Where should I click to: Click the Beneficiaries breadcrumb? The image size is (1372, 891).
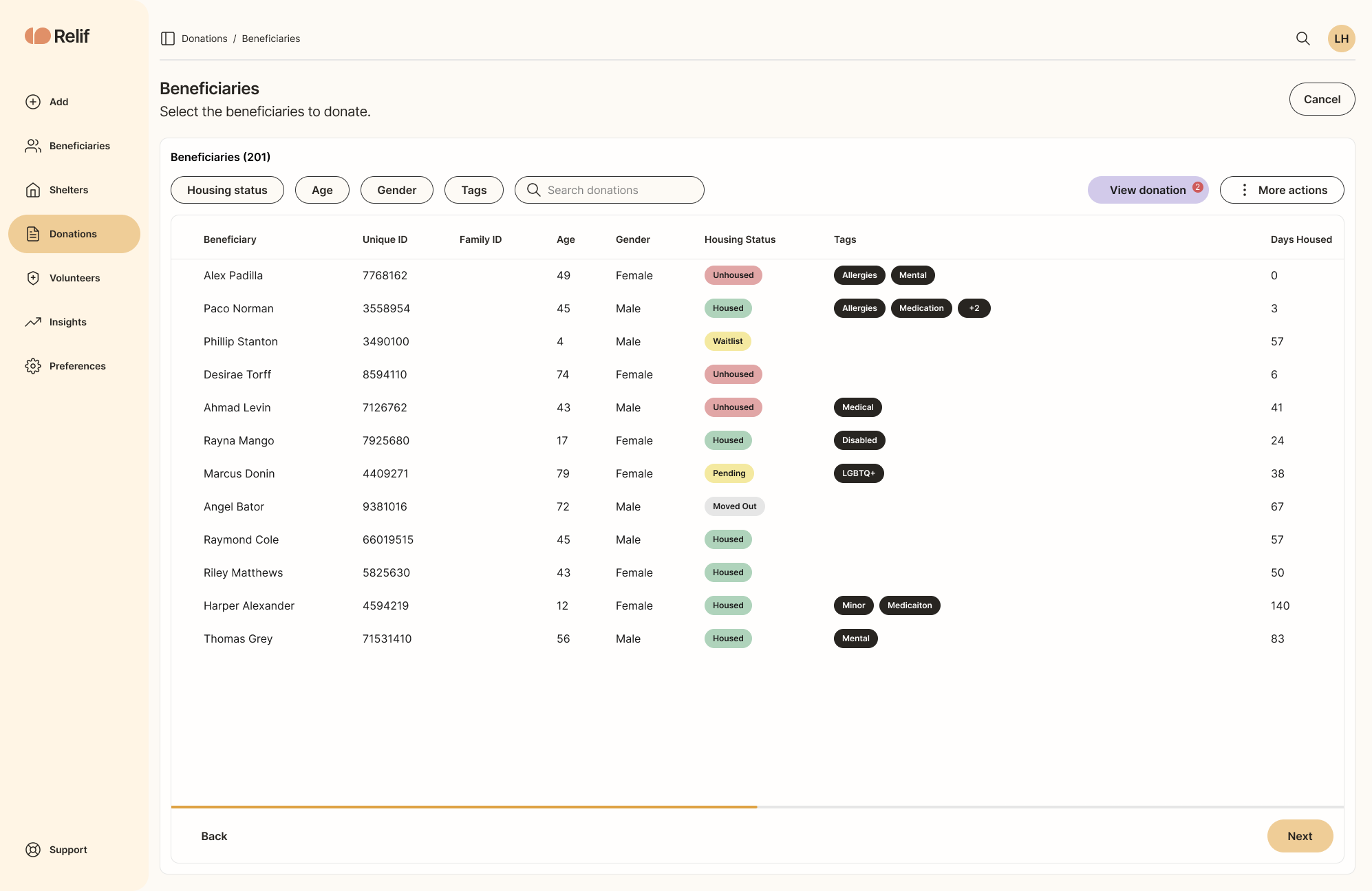[271, 39]
